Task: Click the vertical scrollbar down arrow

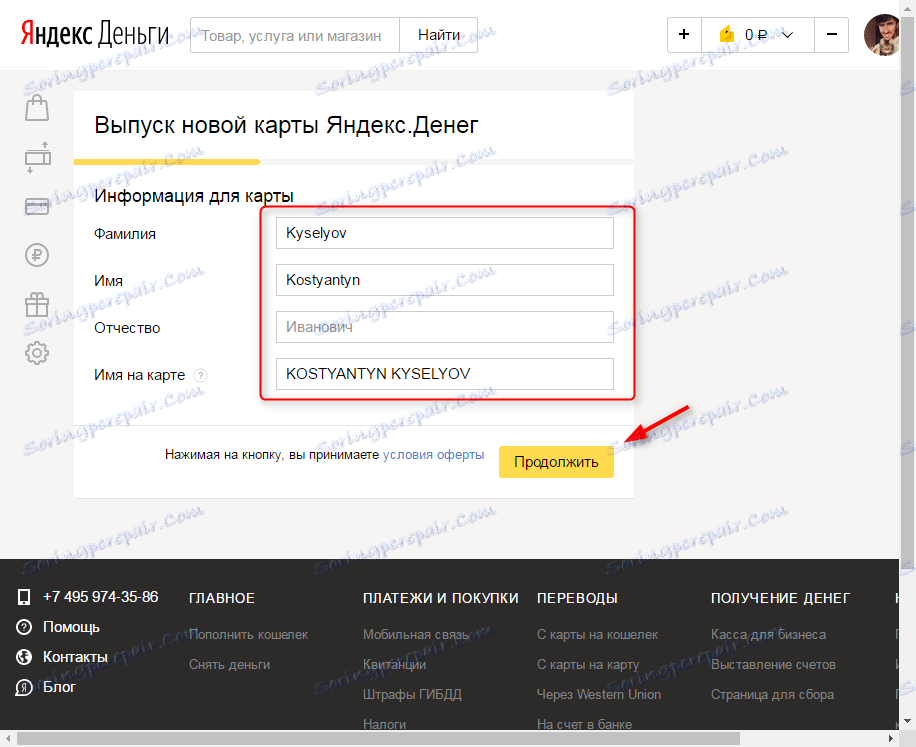Action: pyautogui.click(x=908, y=722)
